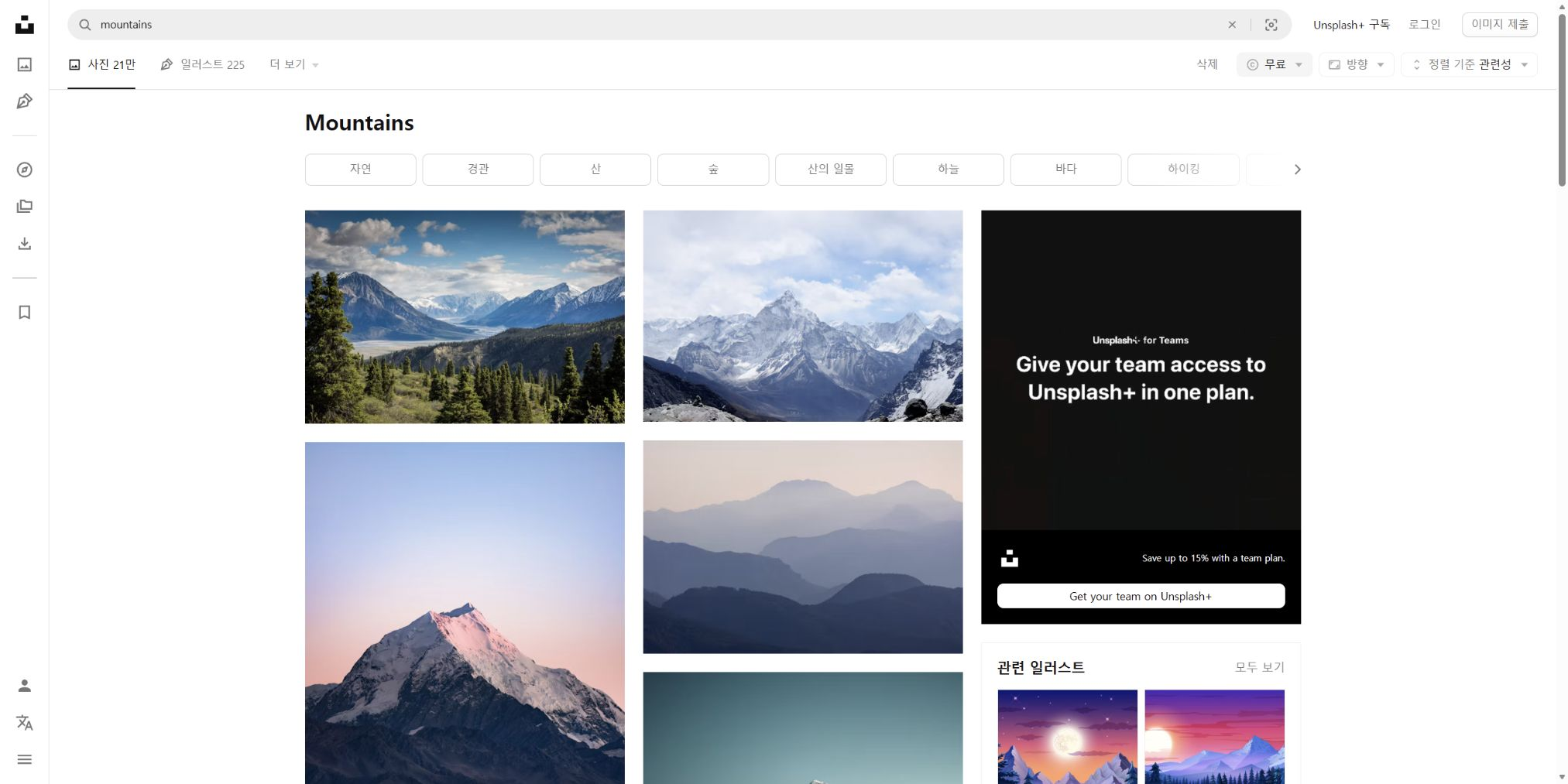Click the magnifier search icon
The width and height of the screenshot is (1568, 784).
pos(85,25)
